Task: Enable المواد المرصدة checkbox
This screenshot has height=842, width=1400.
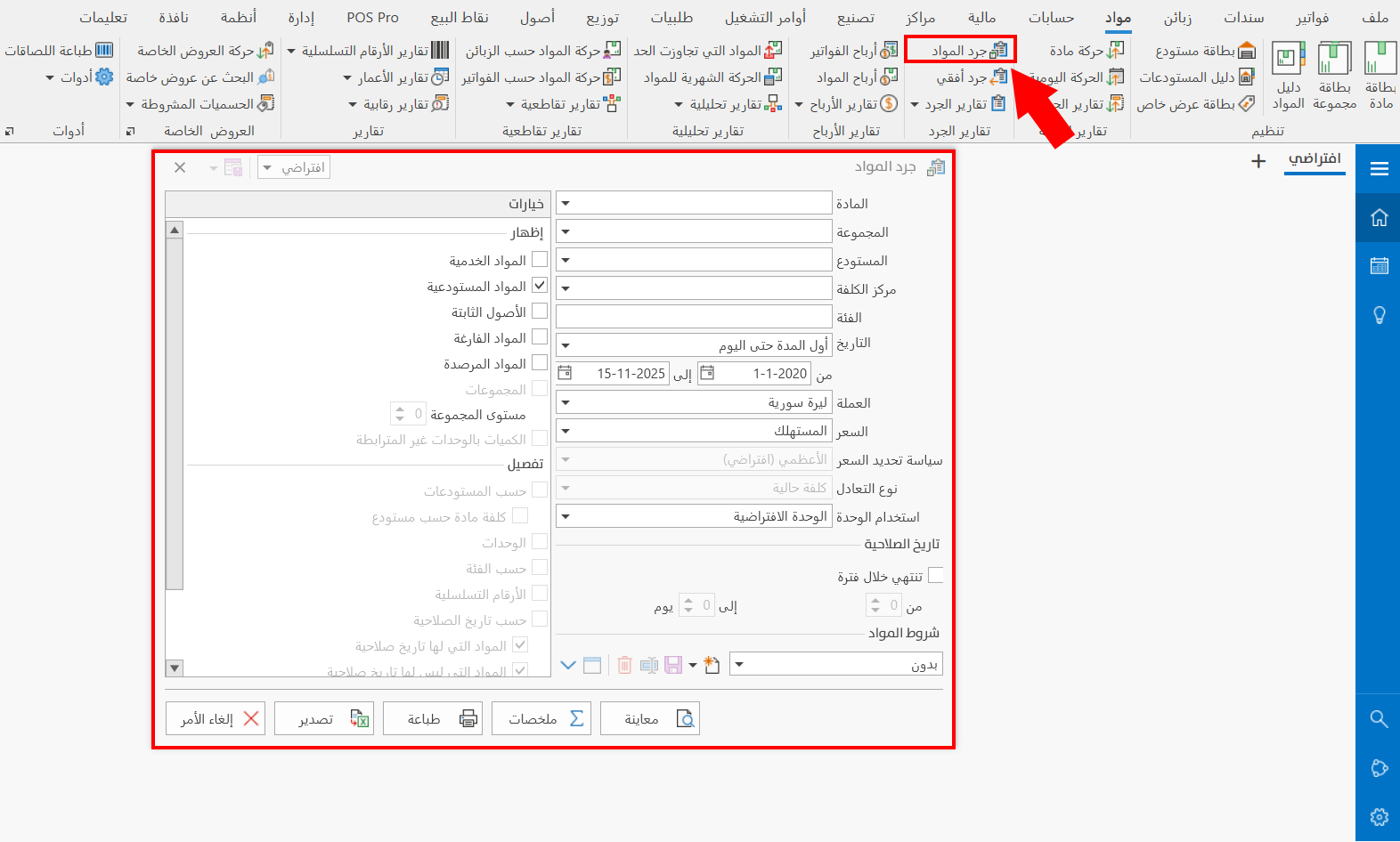Action: (540, 363)
